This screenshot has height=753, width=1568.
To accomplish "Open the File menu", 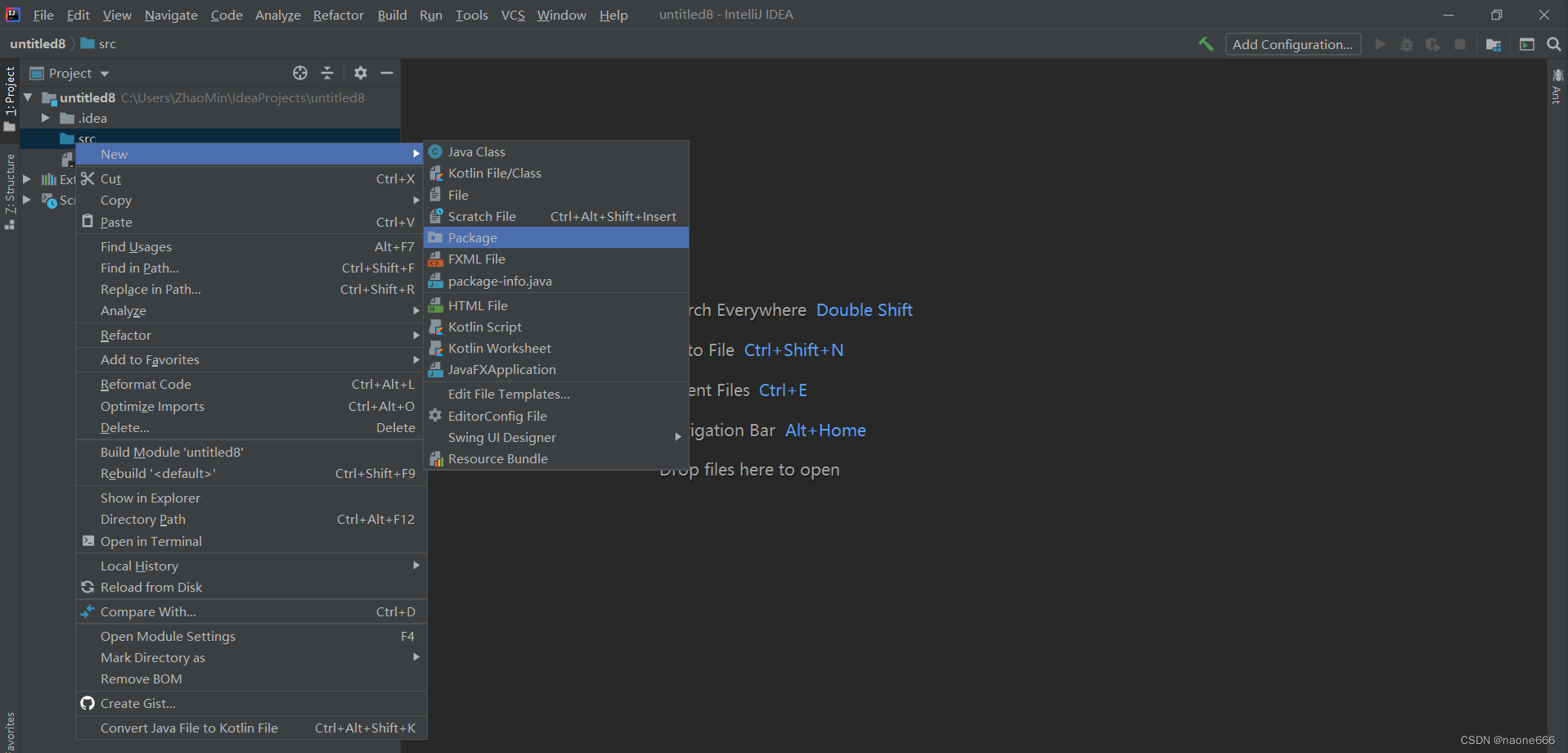I will pyautogui.click(x=43, y=15).
